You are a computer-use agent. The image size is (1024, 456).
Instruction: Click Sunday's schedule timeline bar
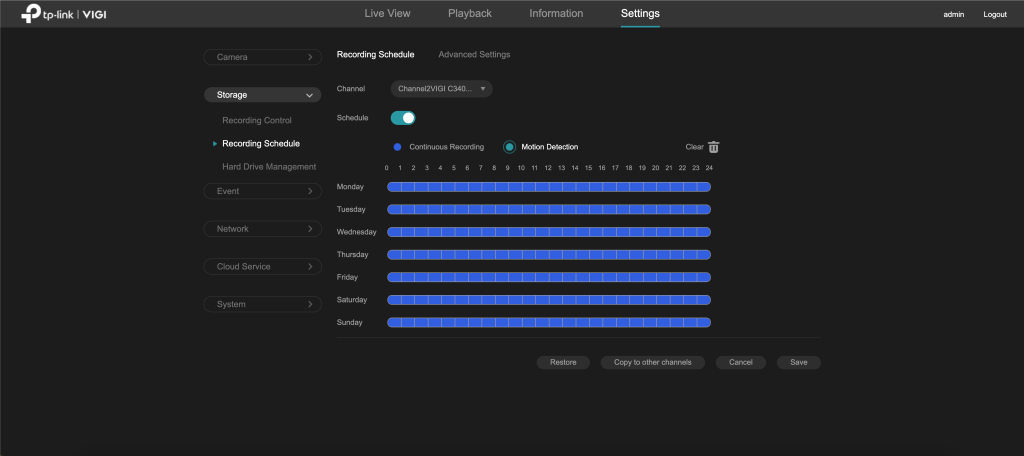tap(549, 323)
